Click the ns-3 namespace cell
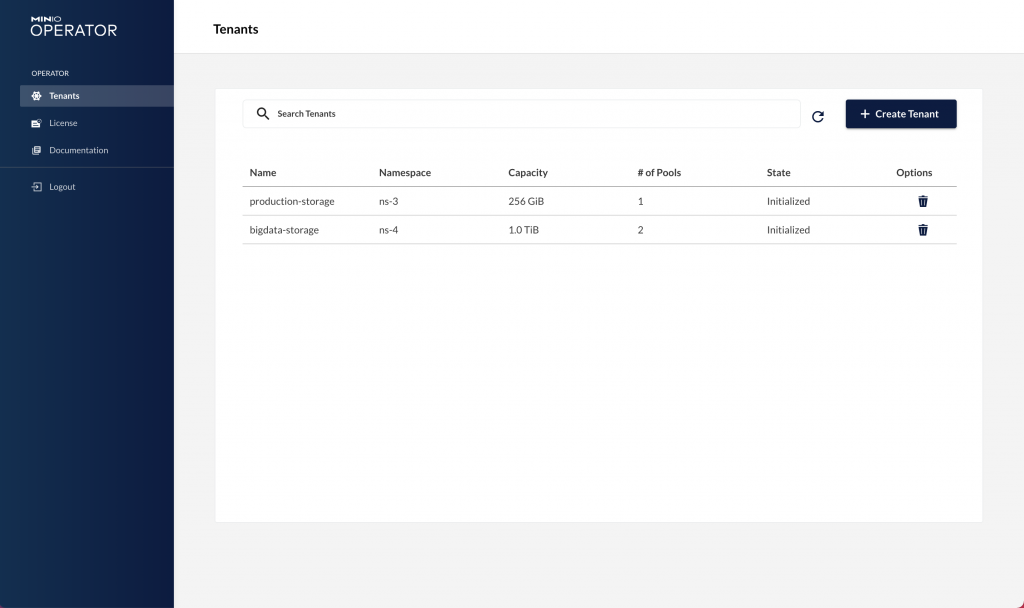Screen dimensions: 1024x608 click(x=389, y=201)
